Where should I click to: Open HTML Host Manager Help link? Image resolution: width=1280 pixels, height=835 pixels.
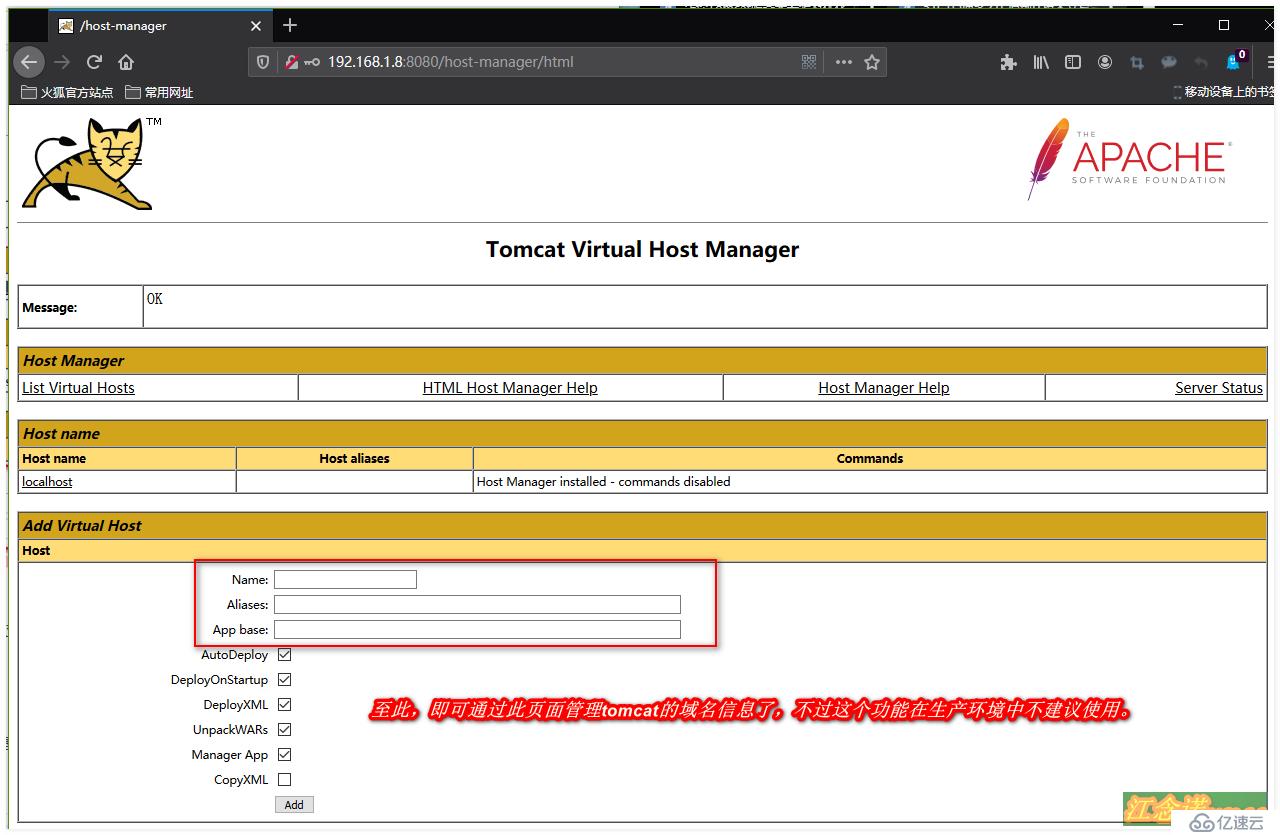pos(510,388)
